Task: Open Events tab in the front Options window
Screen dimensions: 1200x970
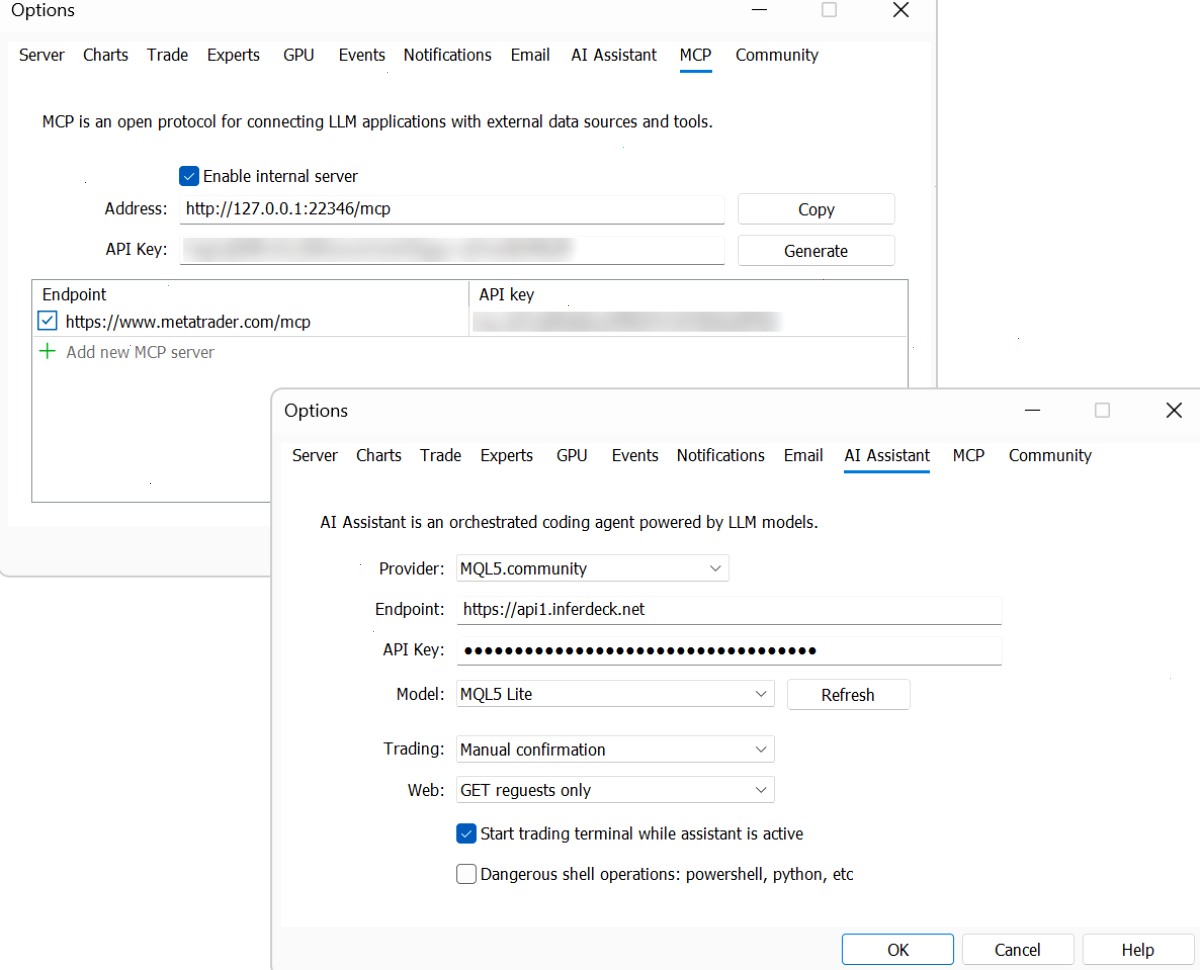Action: [635, 455]
